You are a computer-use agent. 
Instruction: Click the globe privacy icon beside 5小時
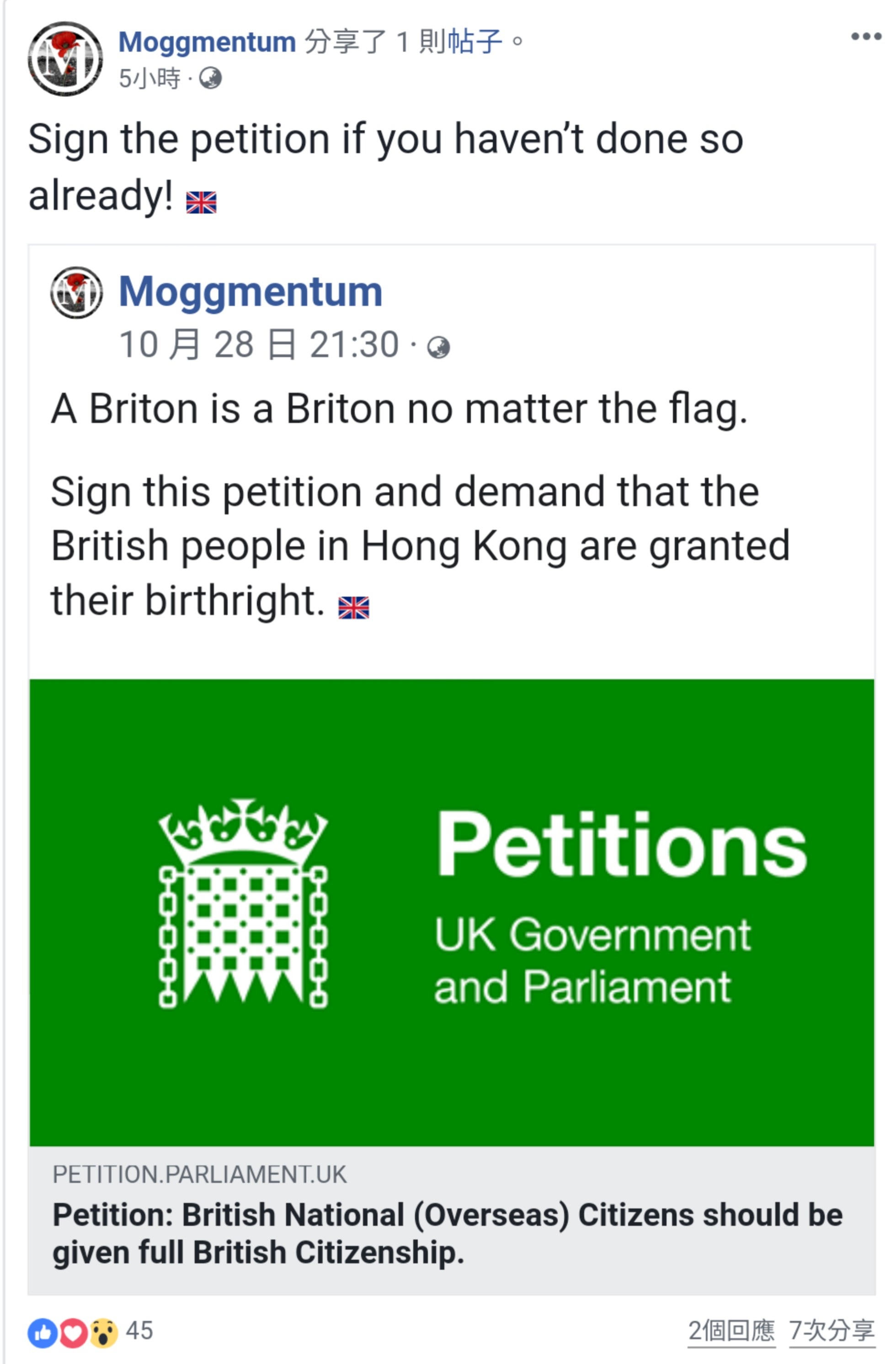(210, 78)
